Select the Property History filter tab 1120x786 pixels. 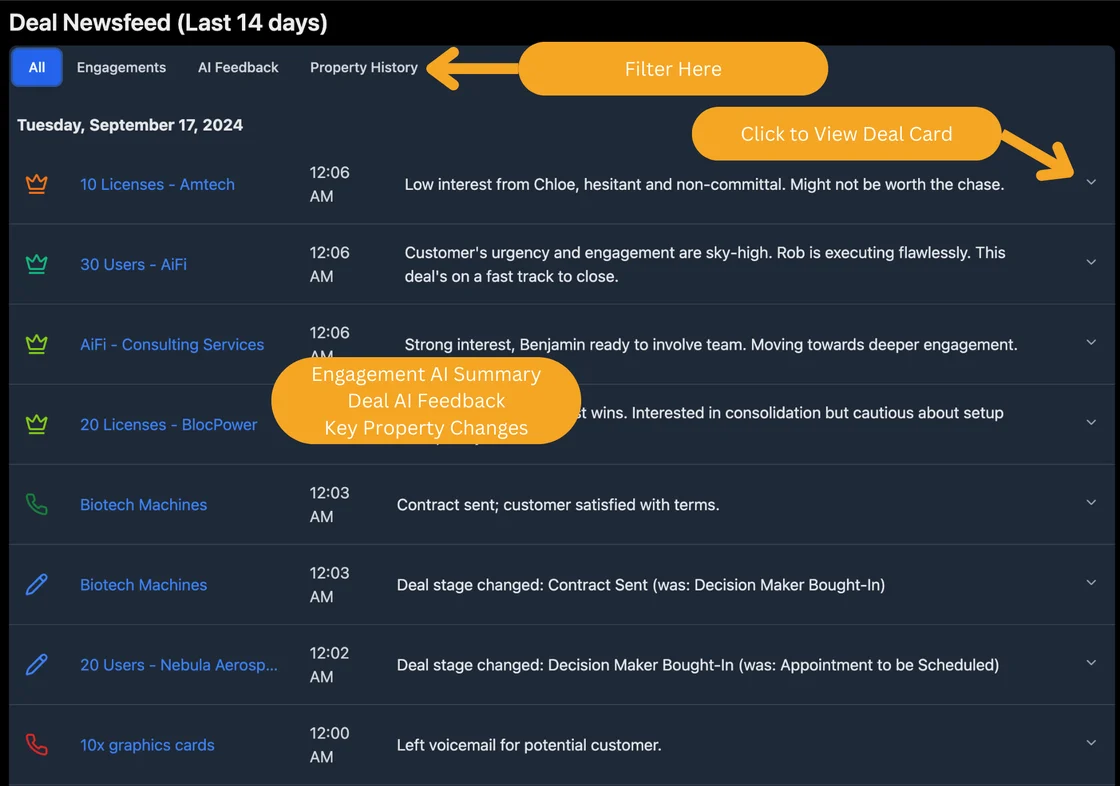(x=363, y=67)
